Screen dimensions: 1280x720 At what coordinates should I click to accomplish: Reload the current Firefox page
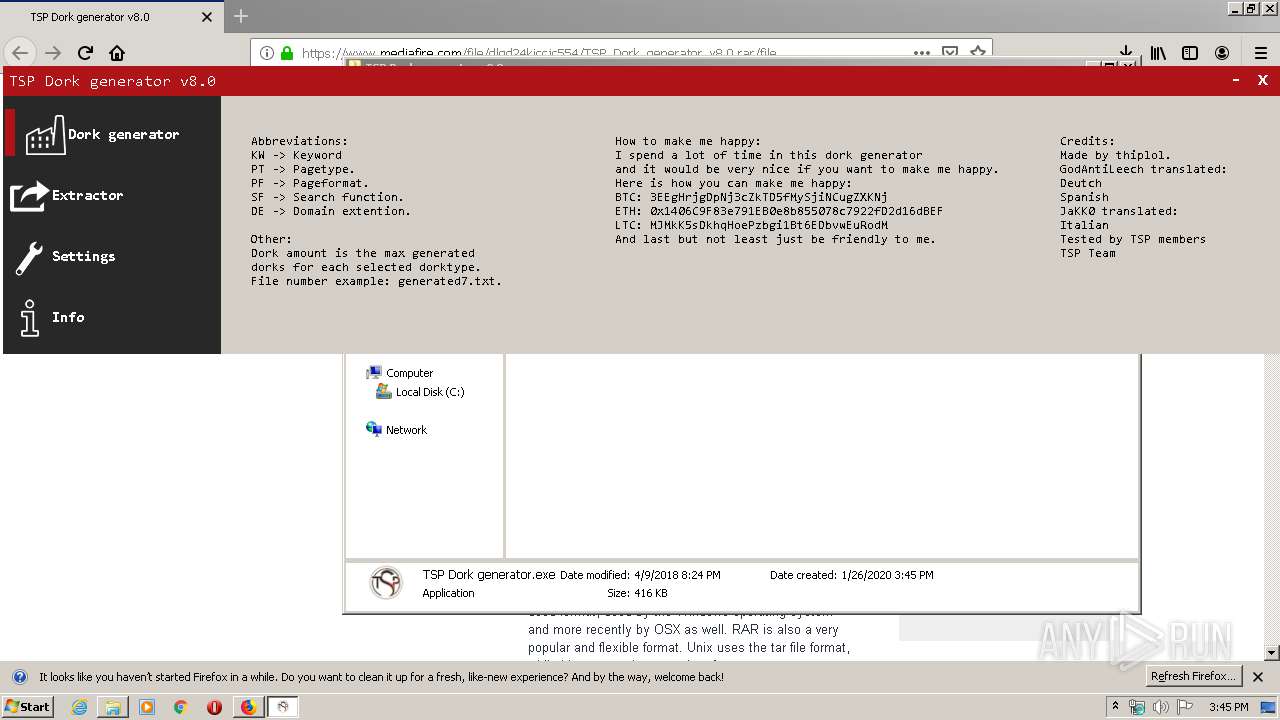[85, 53]
